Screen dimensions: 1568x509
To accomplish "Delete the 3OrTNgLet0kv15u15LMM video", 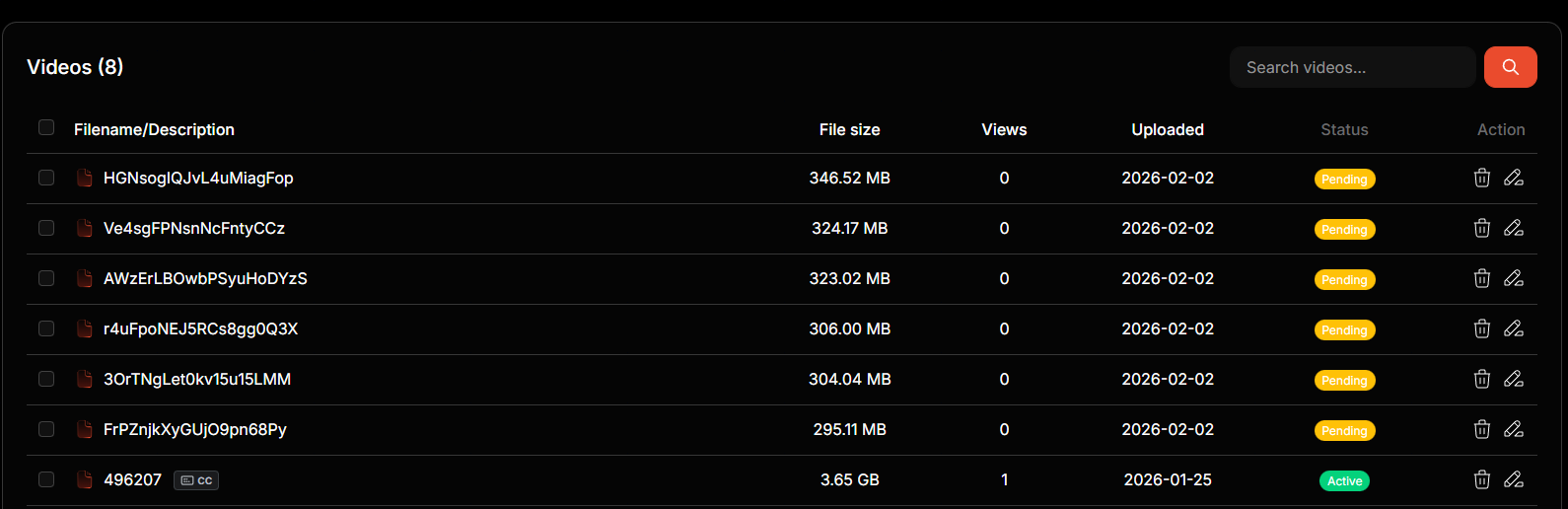I will click(x=1481, y=379).
